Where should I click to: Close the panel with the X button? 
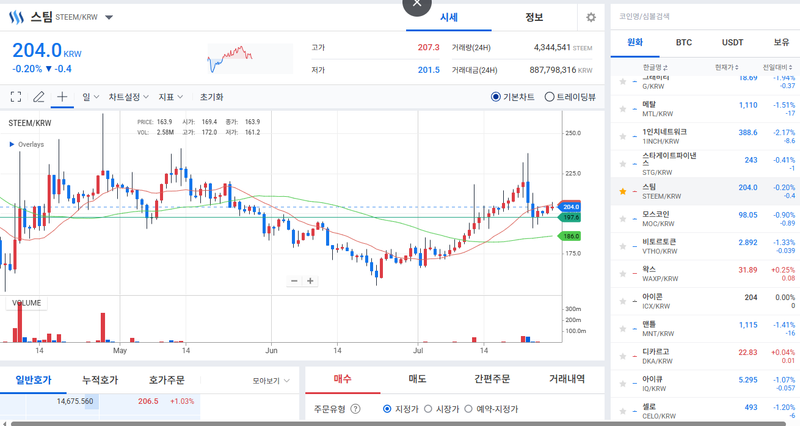(417, 4)
